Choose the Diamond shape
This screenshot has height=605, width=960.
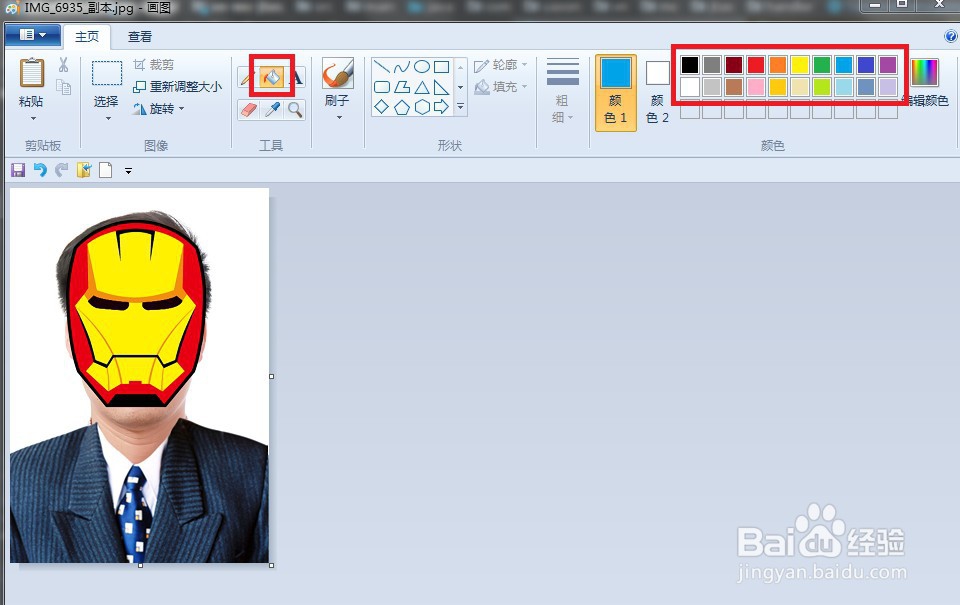click(x=381, y=107)
